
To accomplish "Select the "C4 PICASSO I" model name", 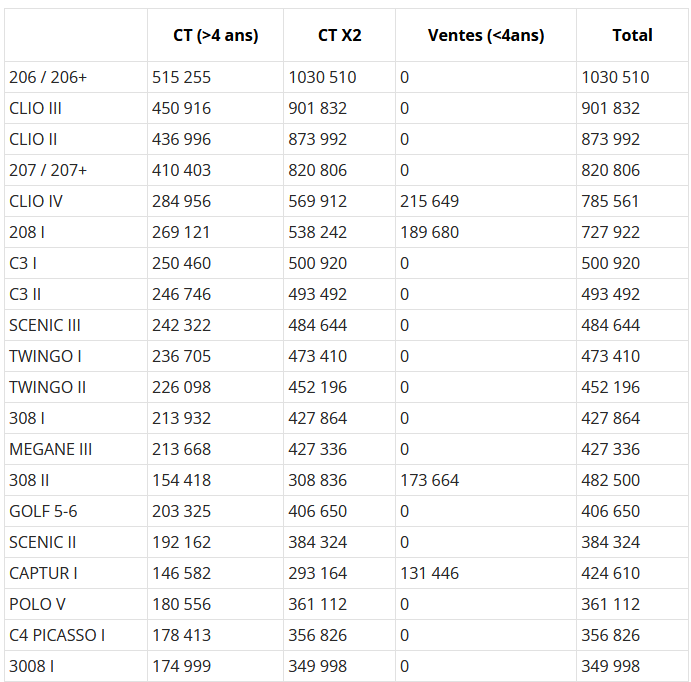I will (x=57, y=635).
